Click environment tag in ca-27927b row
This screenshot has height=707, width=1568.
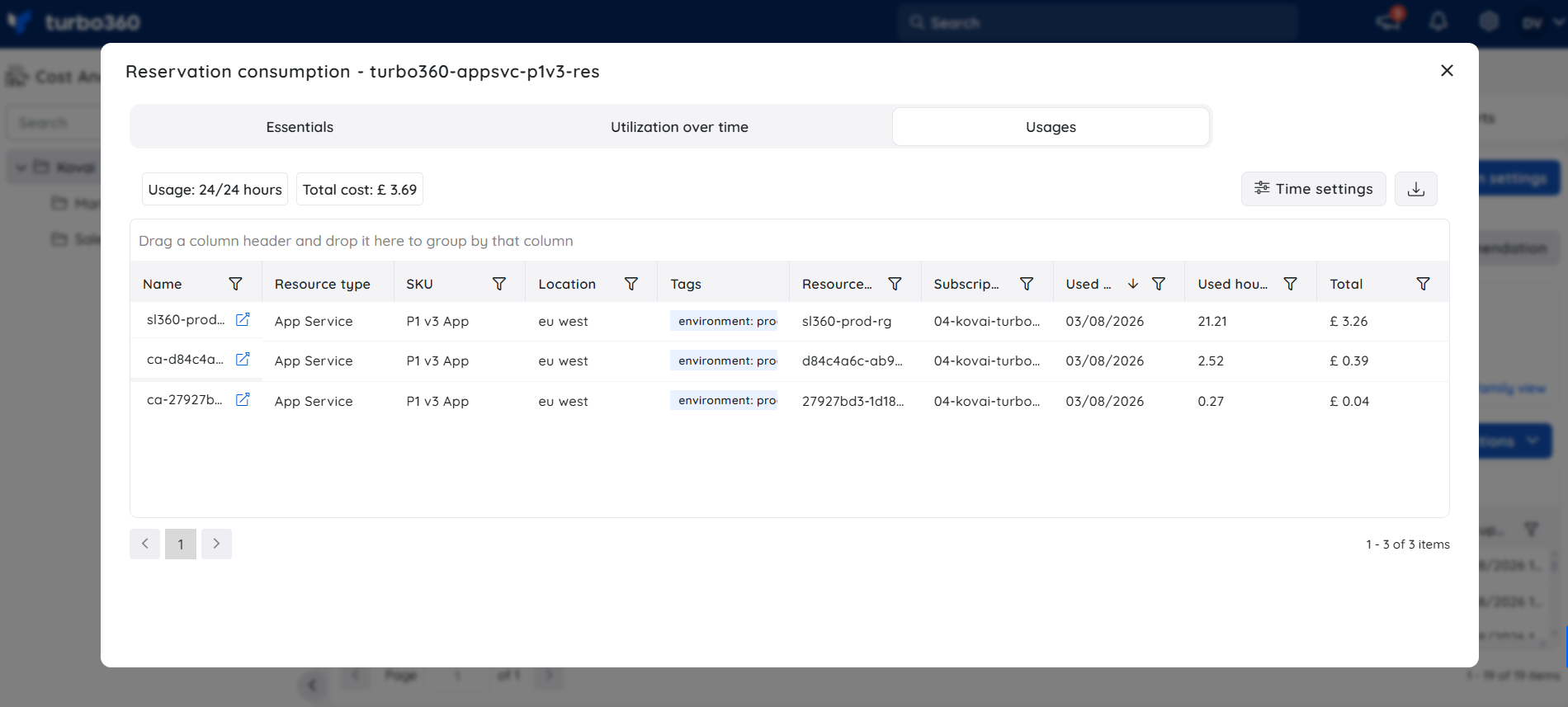[724, 400]
